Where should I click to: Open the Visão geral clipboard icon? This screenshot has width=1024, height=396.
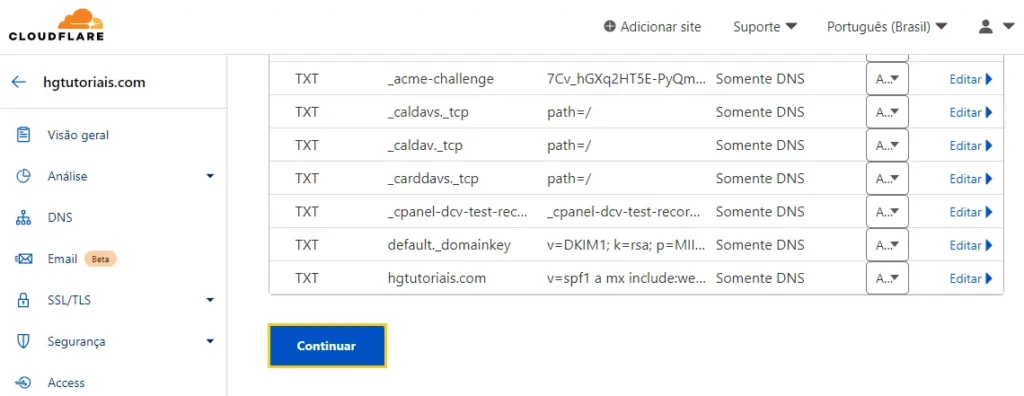tap(24, 135)
